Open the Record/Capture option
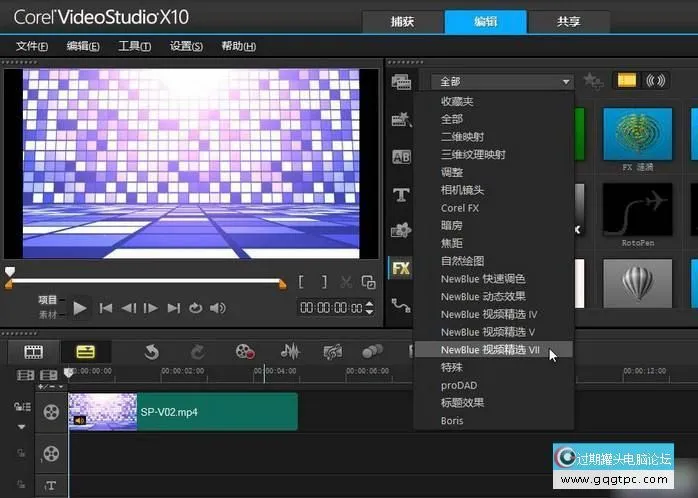The height and width of the screenshot is (498, 698). click(245, 352)
